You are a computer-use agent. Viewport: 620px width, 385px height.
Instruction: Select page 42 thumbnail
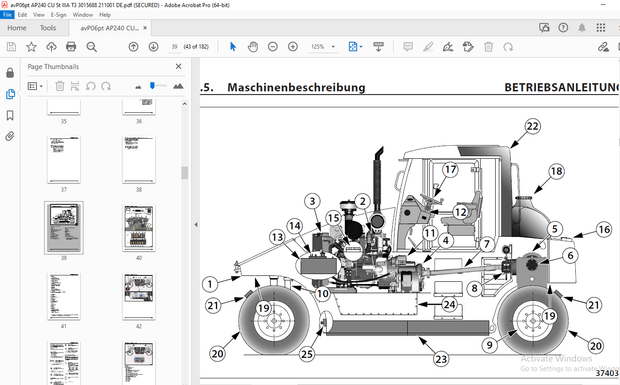[x=139, y=296]
